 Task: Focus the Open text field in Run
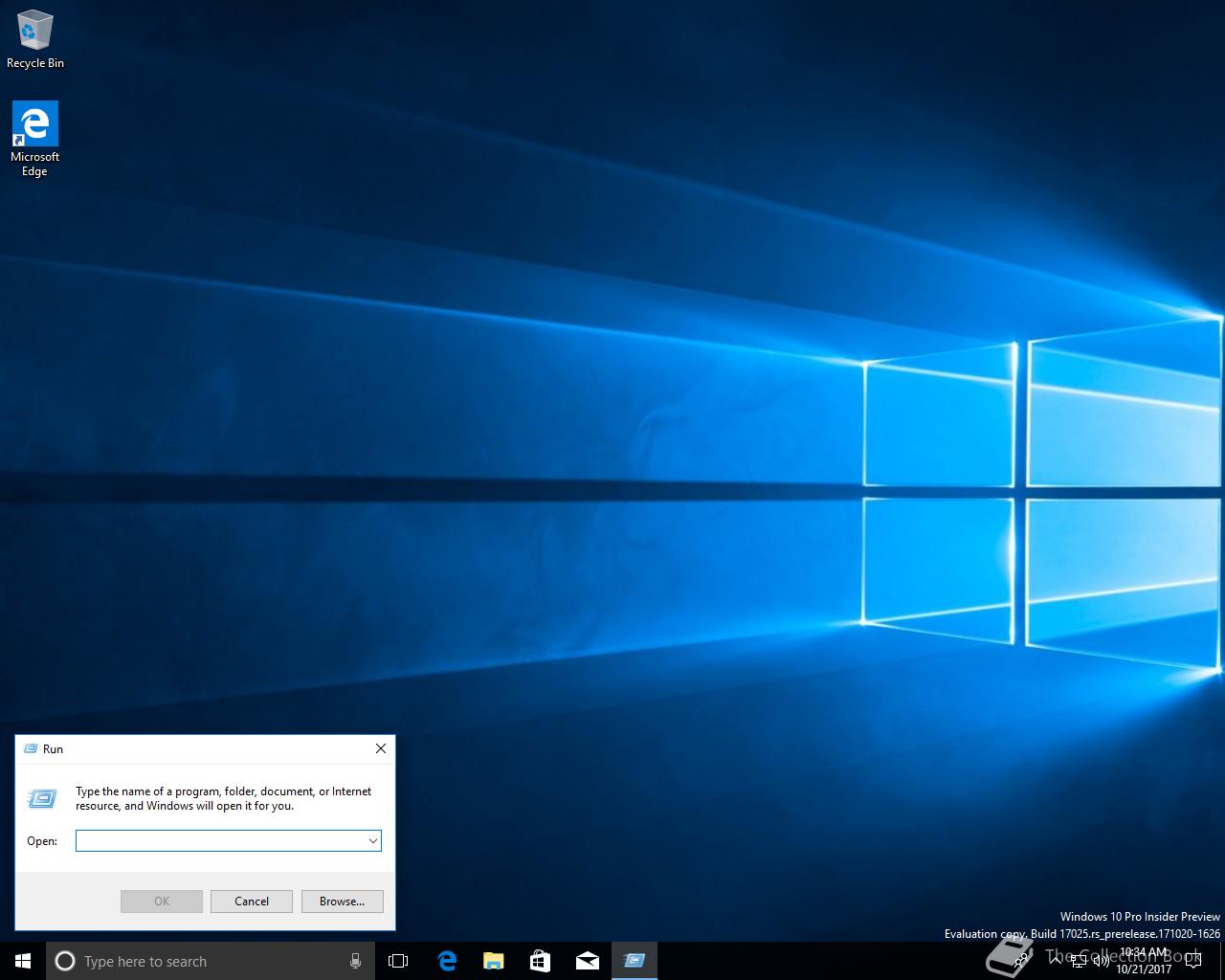pyautogui.click(x=220, y=841)
